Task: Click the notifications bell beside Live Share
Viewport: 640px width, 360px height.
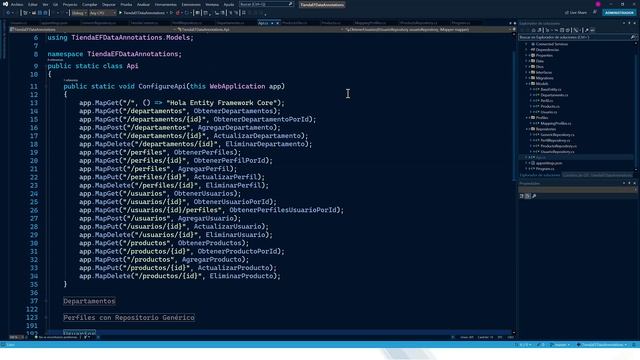Action: tap(595, 13)
